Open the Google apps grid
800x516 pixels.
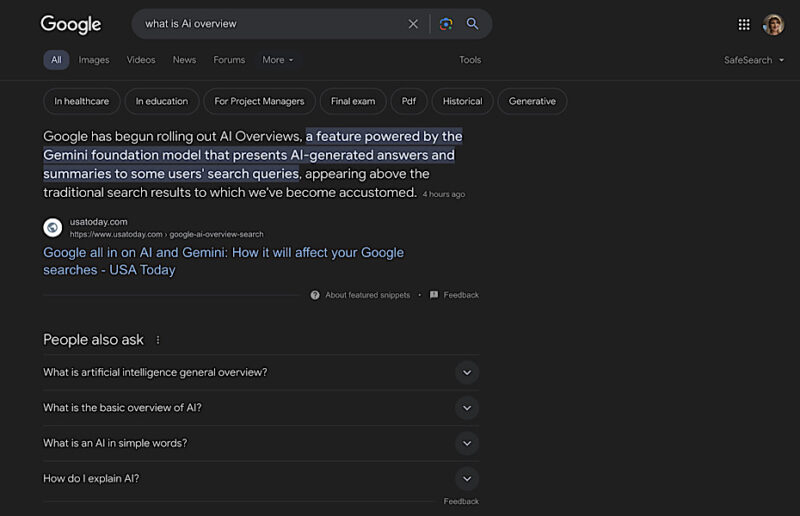click(744, 24)
